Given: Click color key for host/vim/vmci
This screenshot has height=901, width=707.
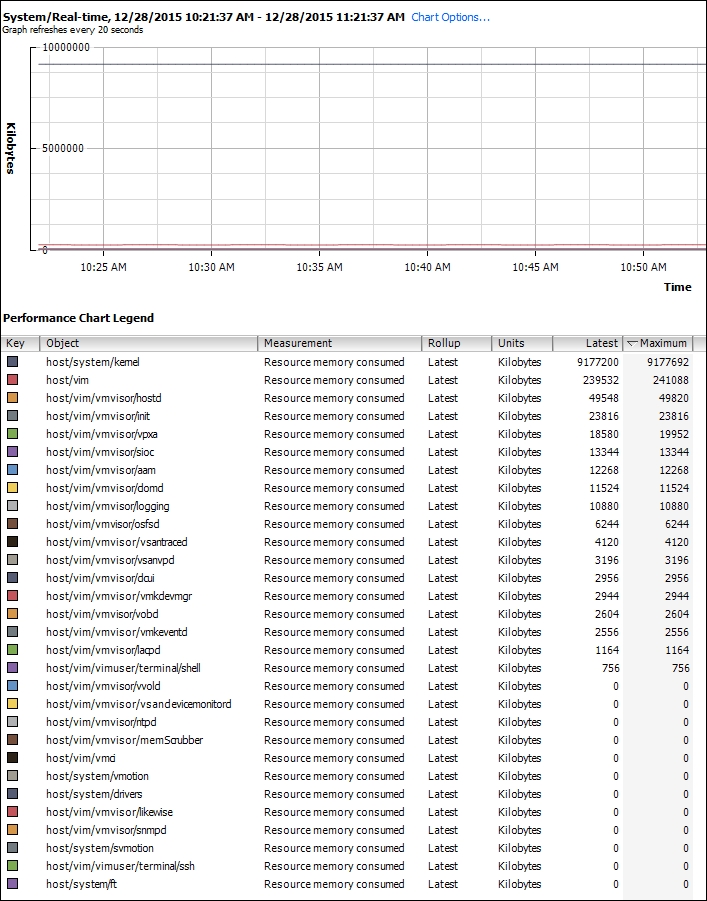Looking at the screenshot, I should click(x=12, y=758).
